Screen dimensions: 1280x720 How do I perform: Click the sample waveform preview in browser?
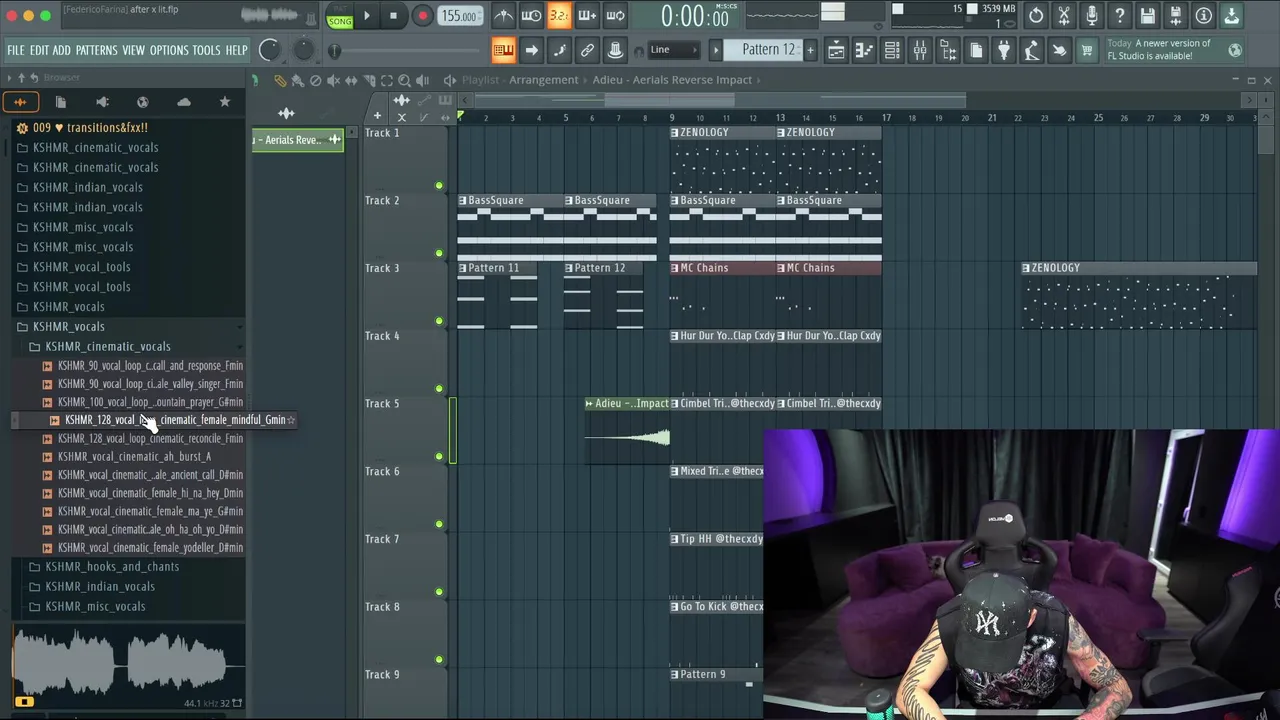(x=128, y=664)
